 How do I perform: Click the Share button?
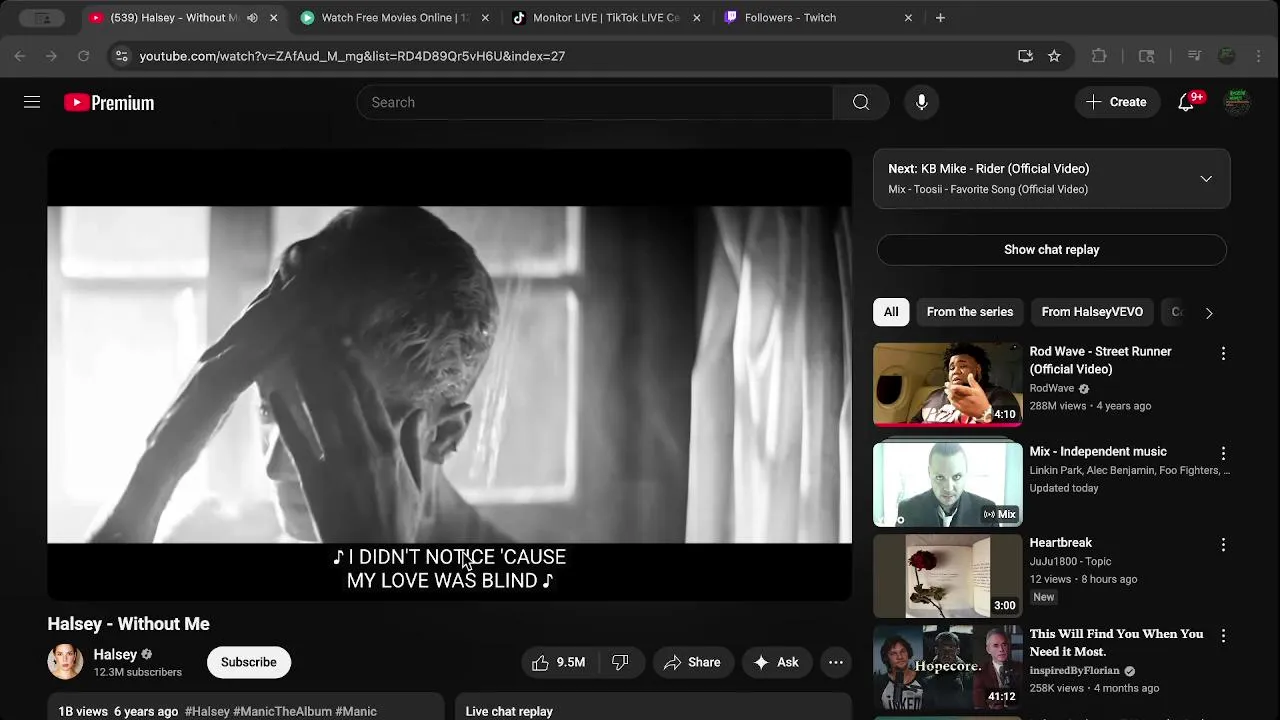[692, 662]
